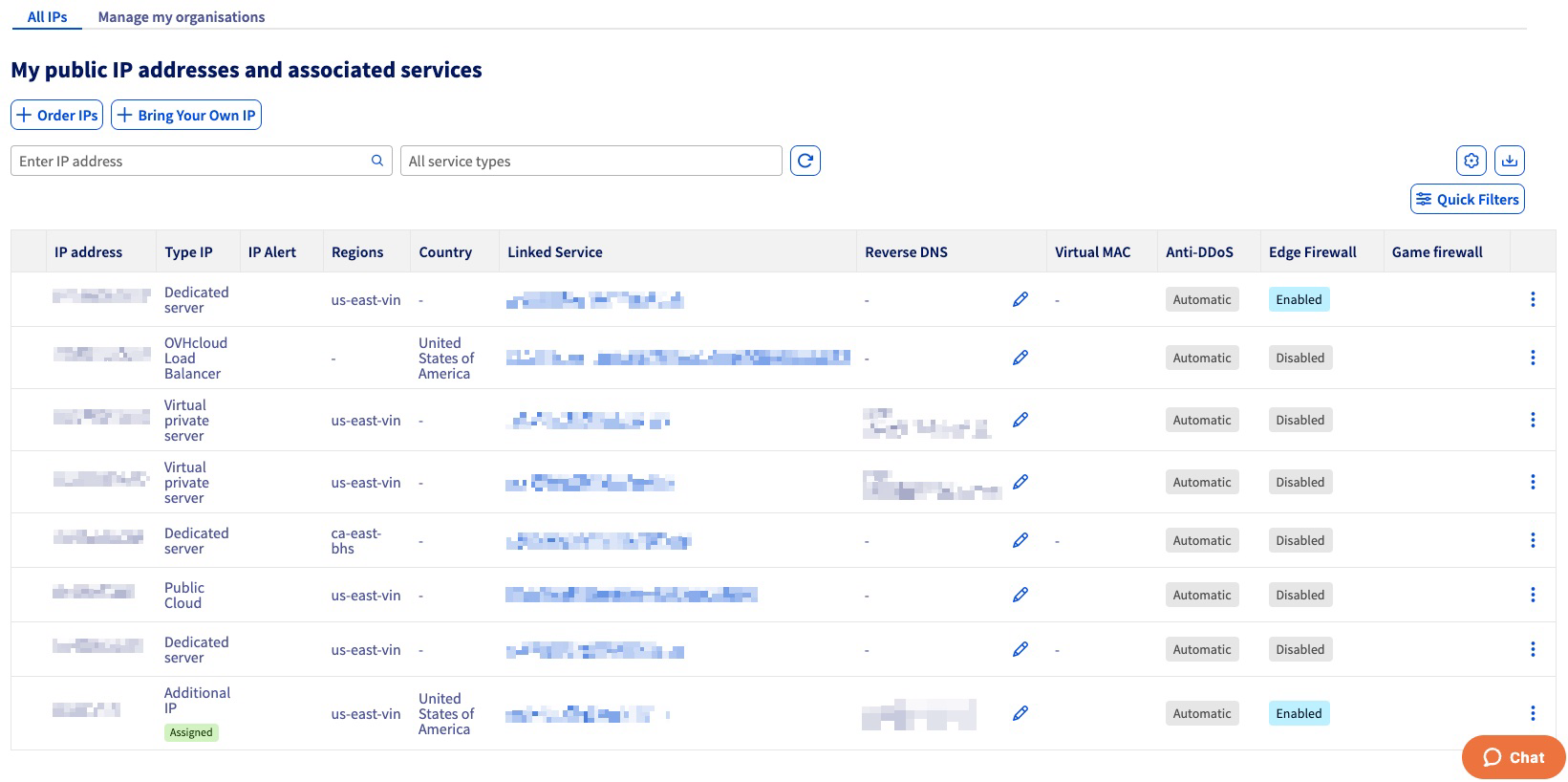Click Enabled Edge Firewall badge for Additional IP
The image size is (1568, 782).
pos(1300,713)
